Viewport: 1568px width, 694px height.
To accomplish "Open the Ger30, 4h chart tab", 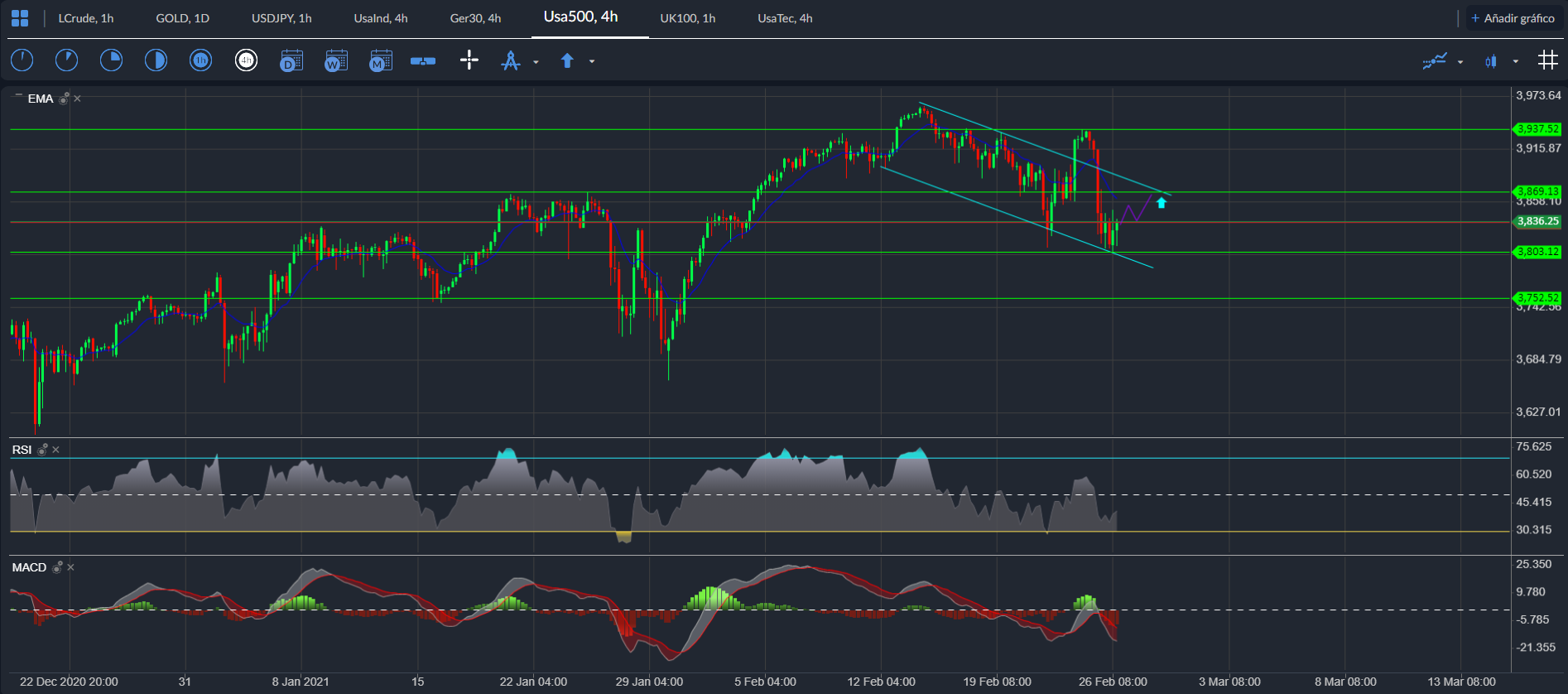I will tap(475, 18).
